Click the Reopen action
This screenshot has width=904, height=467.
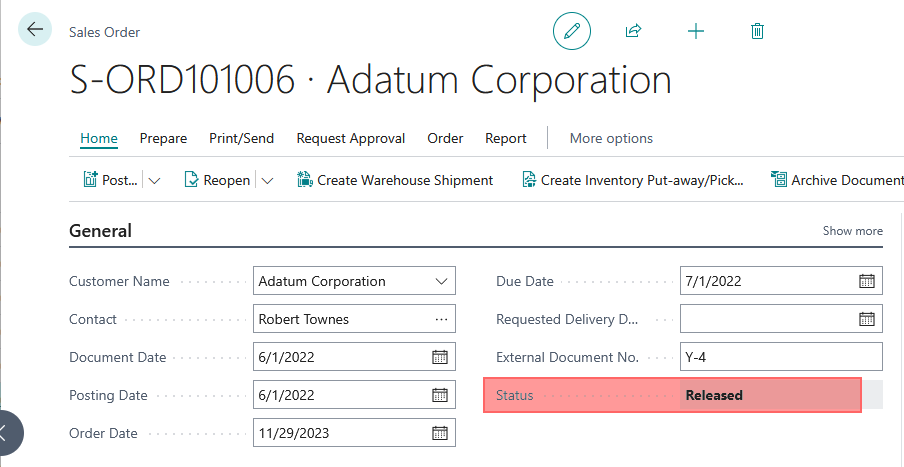coord(217,180)
